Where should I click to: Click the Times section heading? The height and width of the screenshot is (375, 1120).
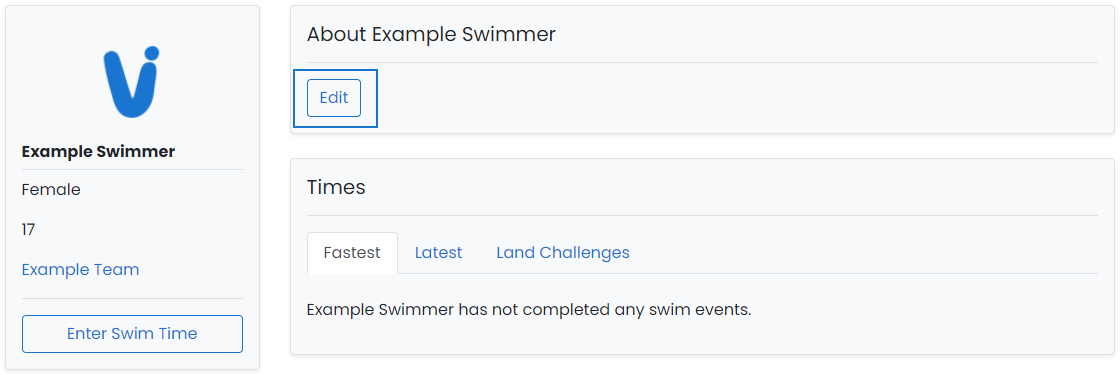(x=336, y=187)
